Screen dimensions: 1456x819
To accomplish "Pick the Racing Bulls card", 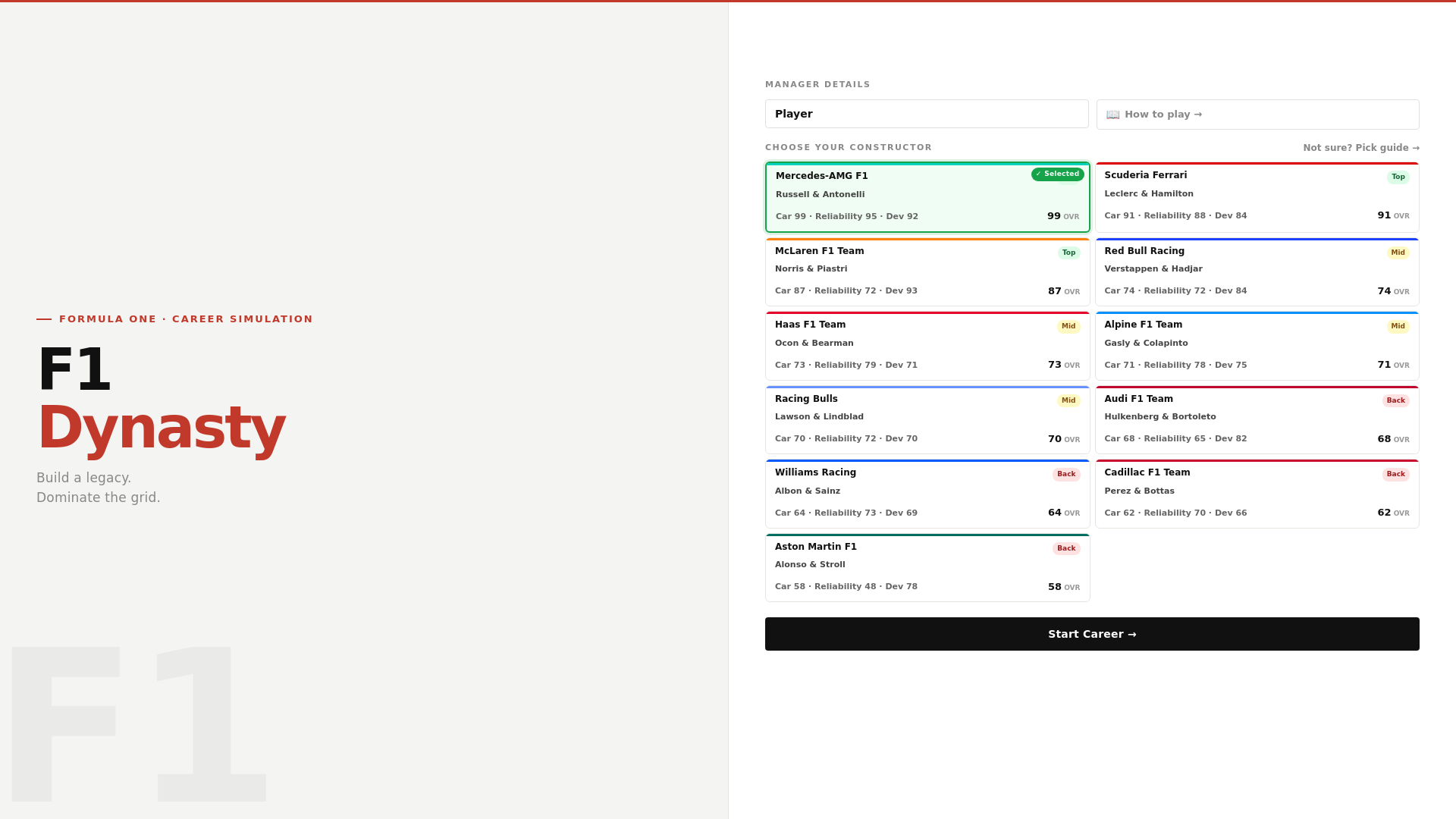I will click(x=927, y=420).
